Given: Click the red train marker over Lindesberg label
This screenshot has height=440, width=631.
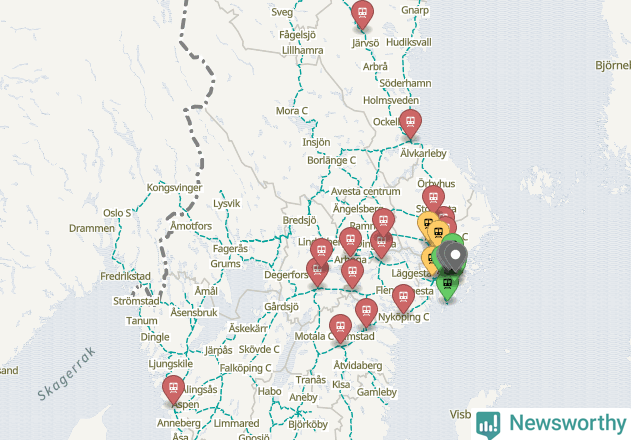Looking at the screenshot, I should point(321,250).
